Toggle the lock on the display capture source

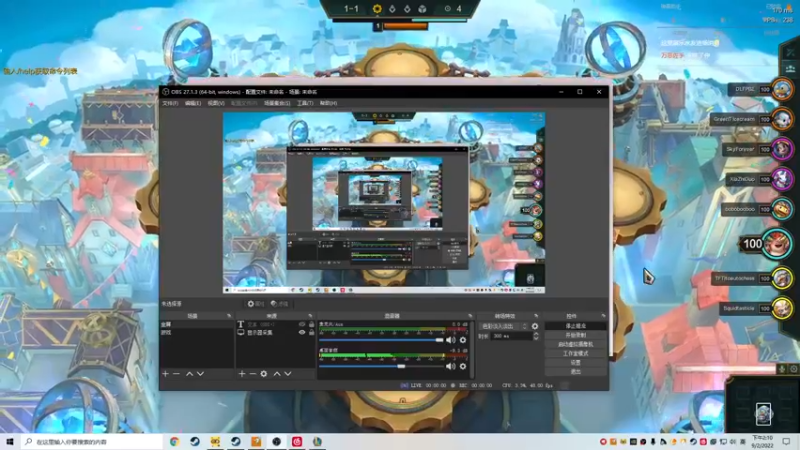tap(312, 333)
